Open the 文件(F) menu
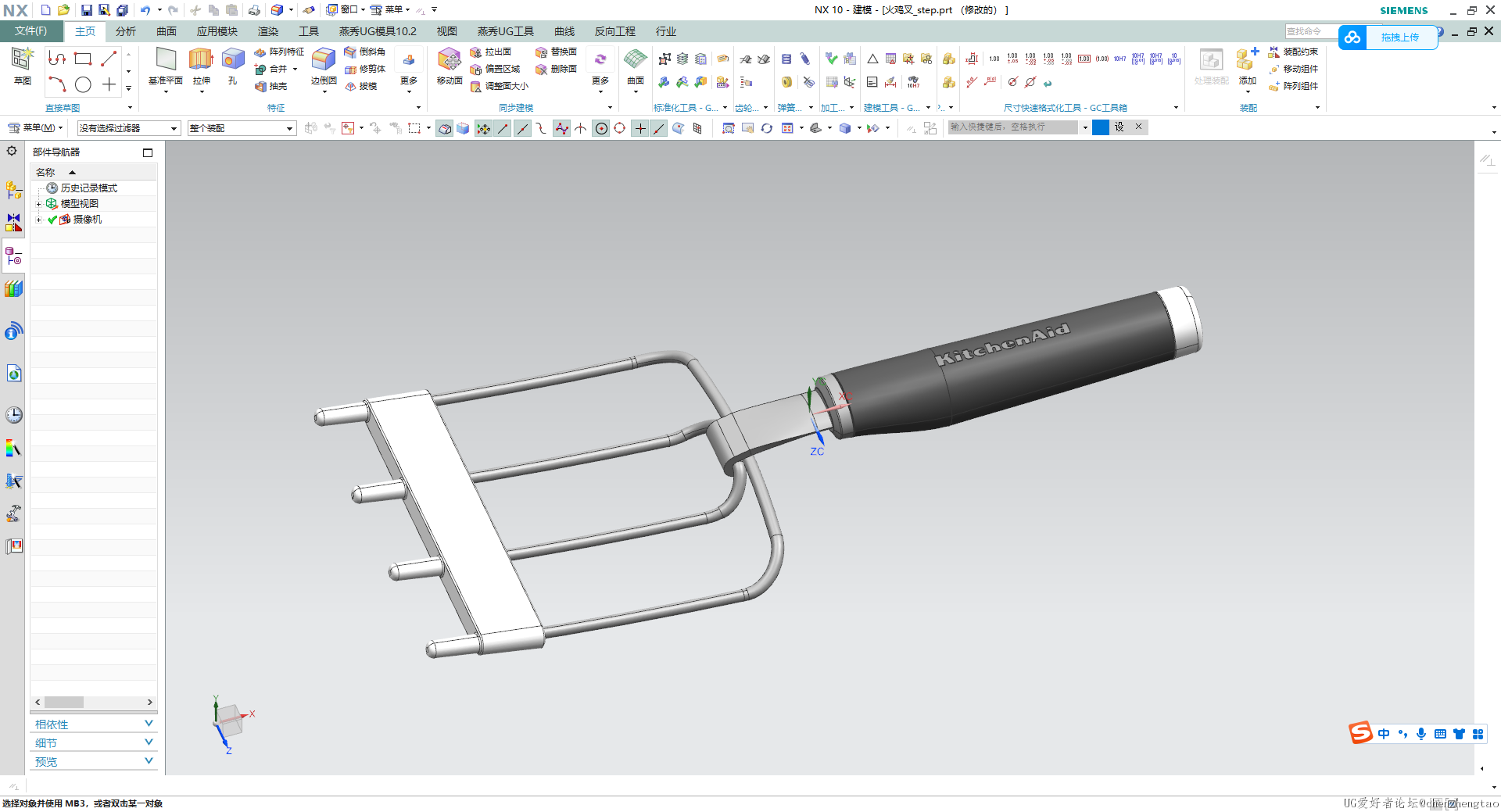The image size is (1501, 812). [31, 31]
